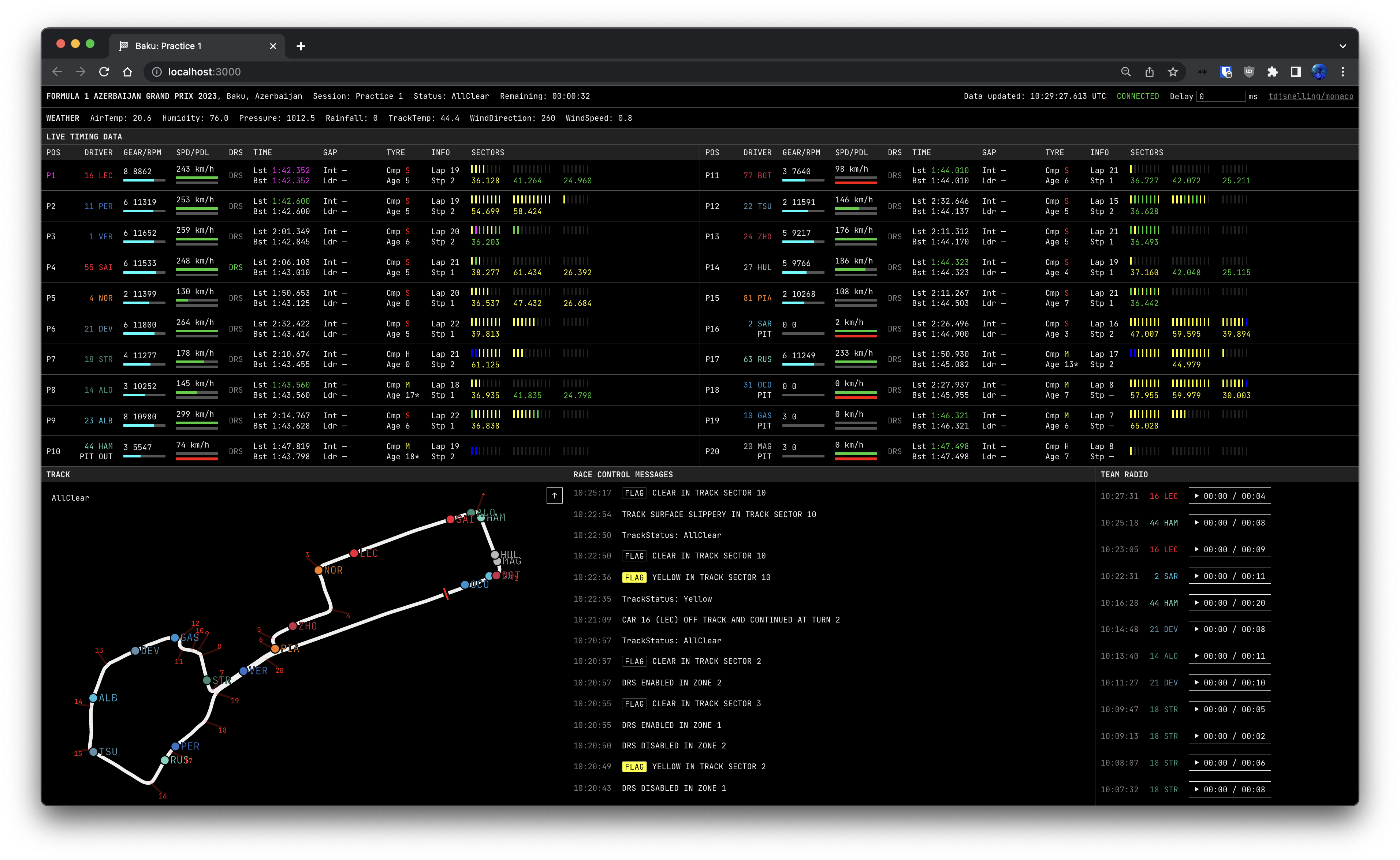Toggle the browser side panel icon

[1295, 72]
